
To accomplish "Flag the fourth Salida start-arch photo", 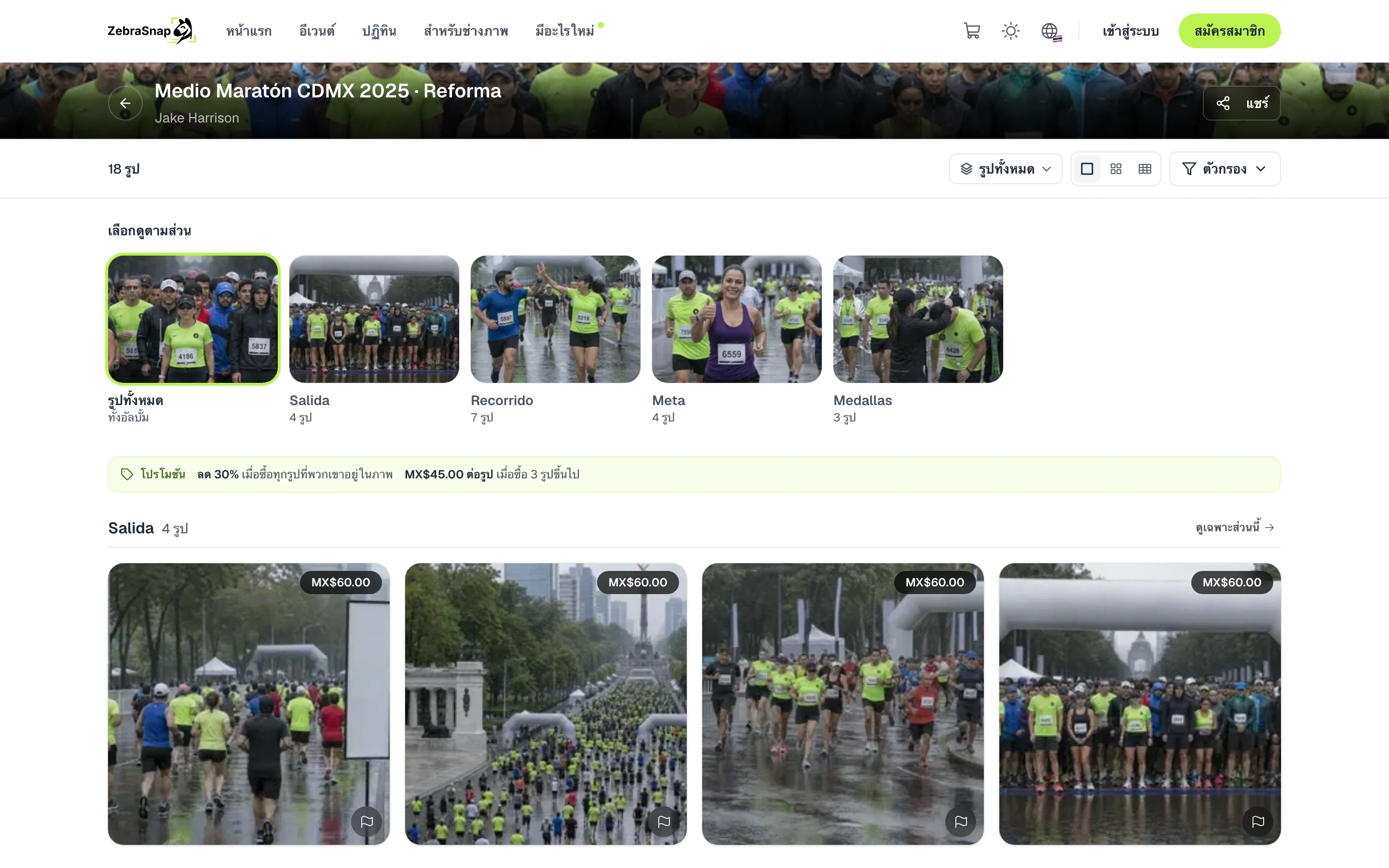I will [1258, 822].
